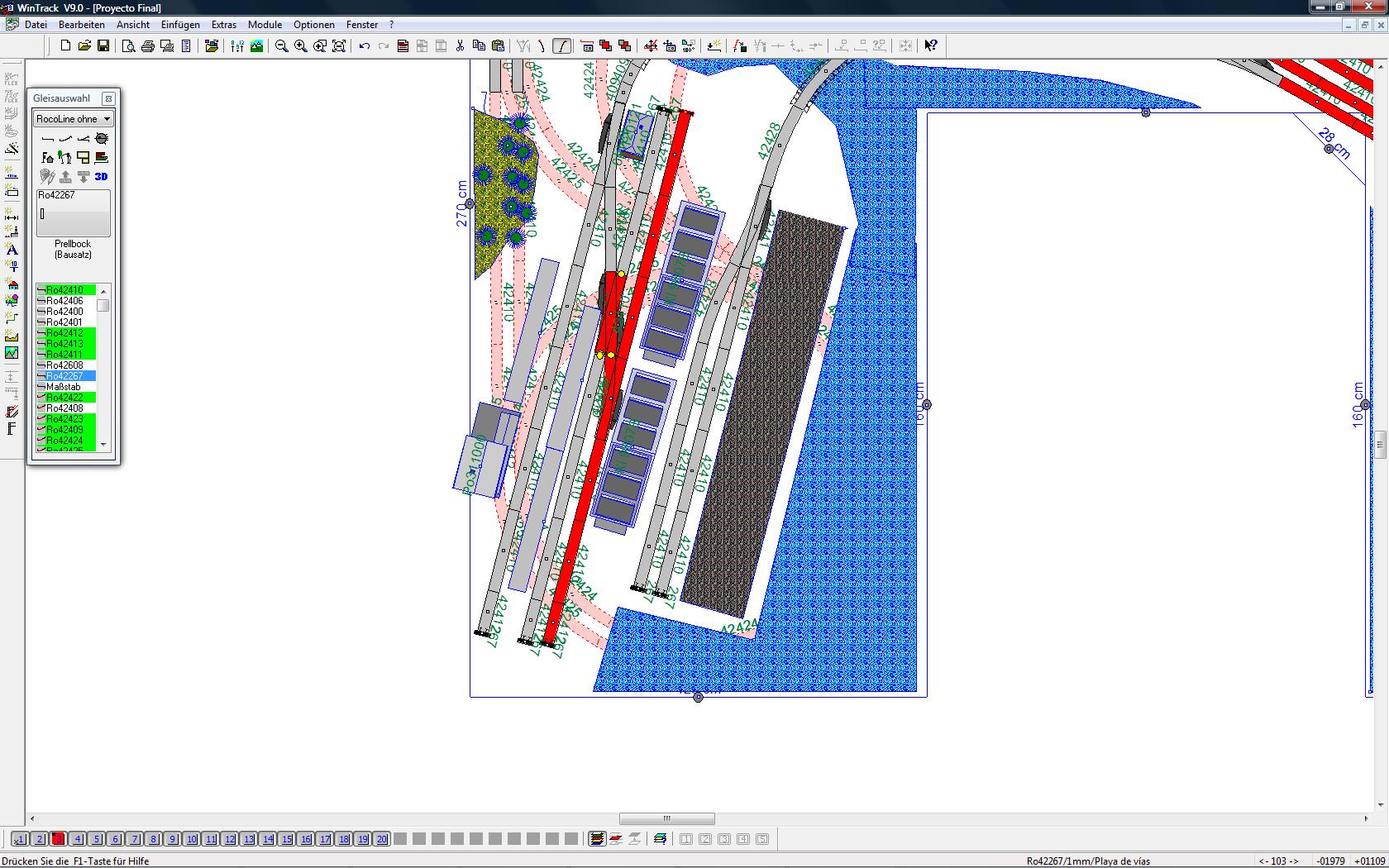Open the RocoLine ohne track system dropdown

coord(73,119)
